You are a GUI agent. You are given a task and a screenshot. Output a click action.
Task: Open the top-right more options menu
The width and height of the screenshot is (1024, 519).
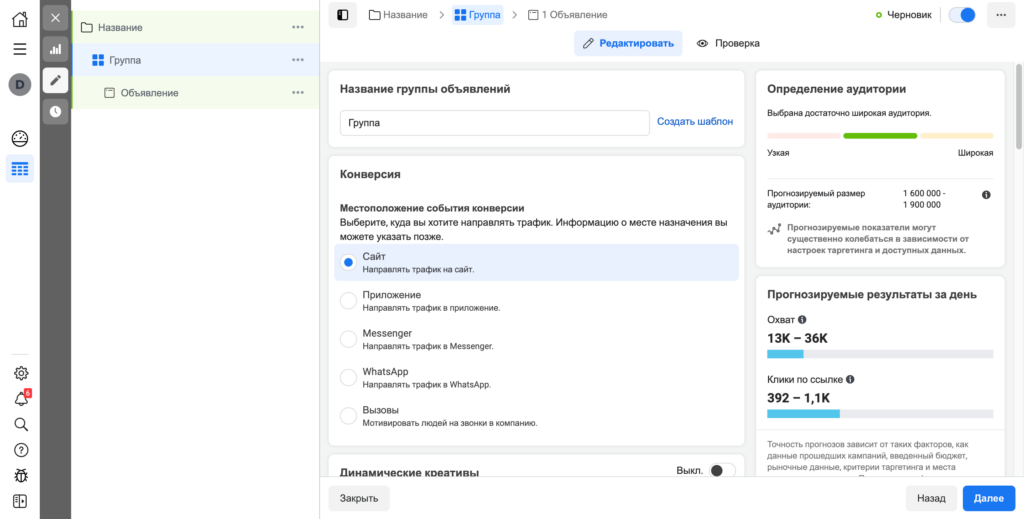1000,15
